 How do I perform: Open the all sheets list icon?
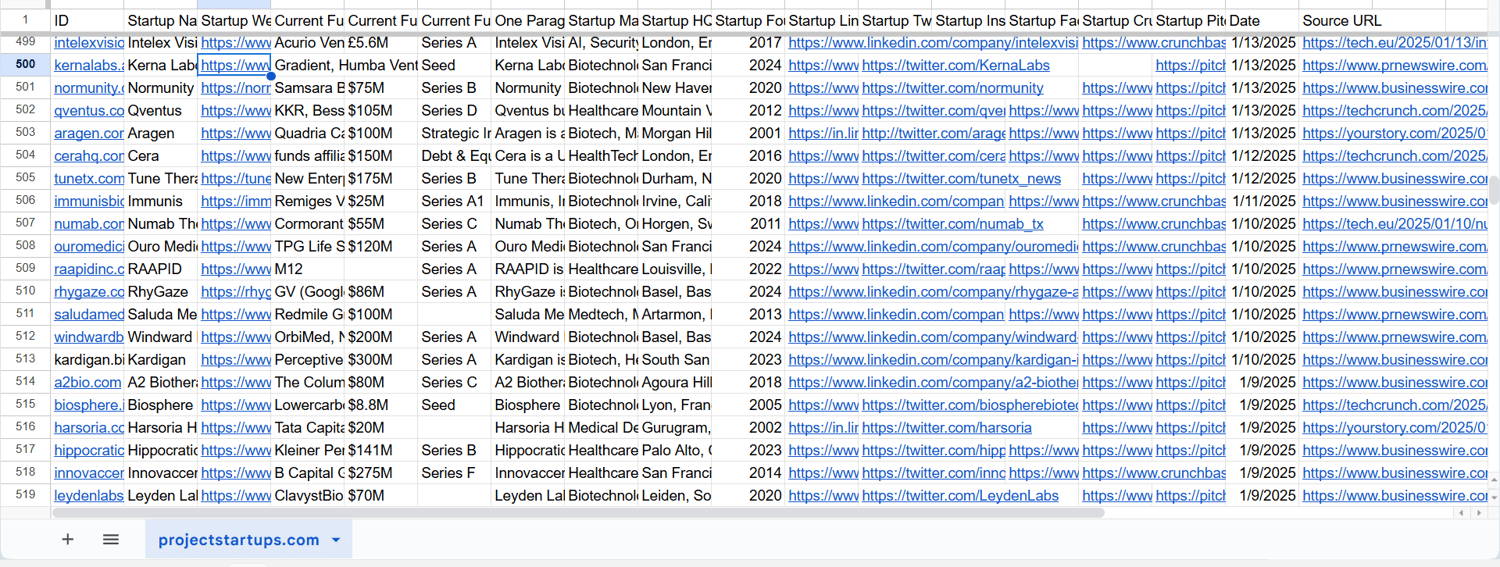point(111,540)
